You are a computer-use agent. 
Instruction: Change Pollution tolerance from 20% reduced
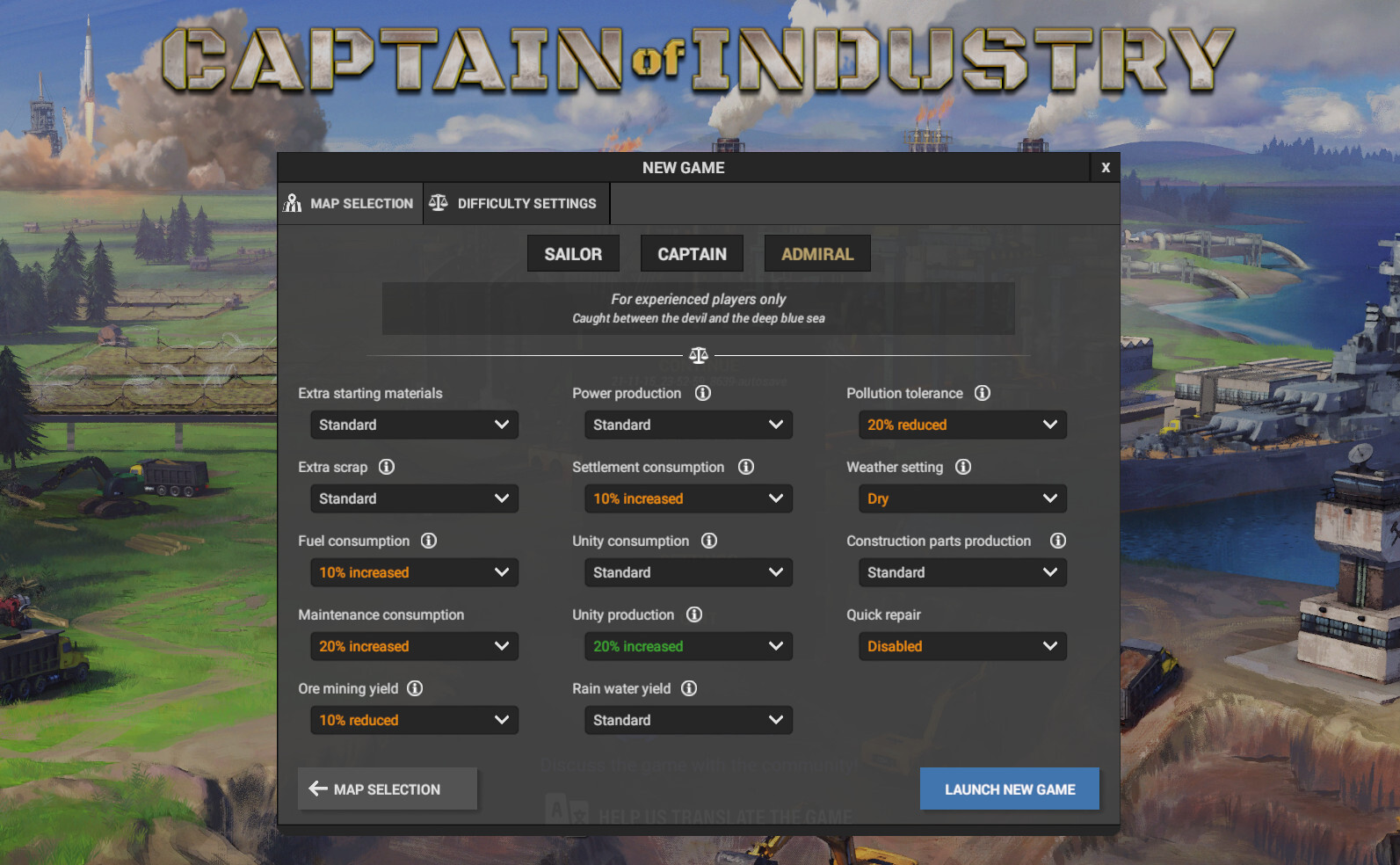click(x=962, y=425)
